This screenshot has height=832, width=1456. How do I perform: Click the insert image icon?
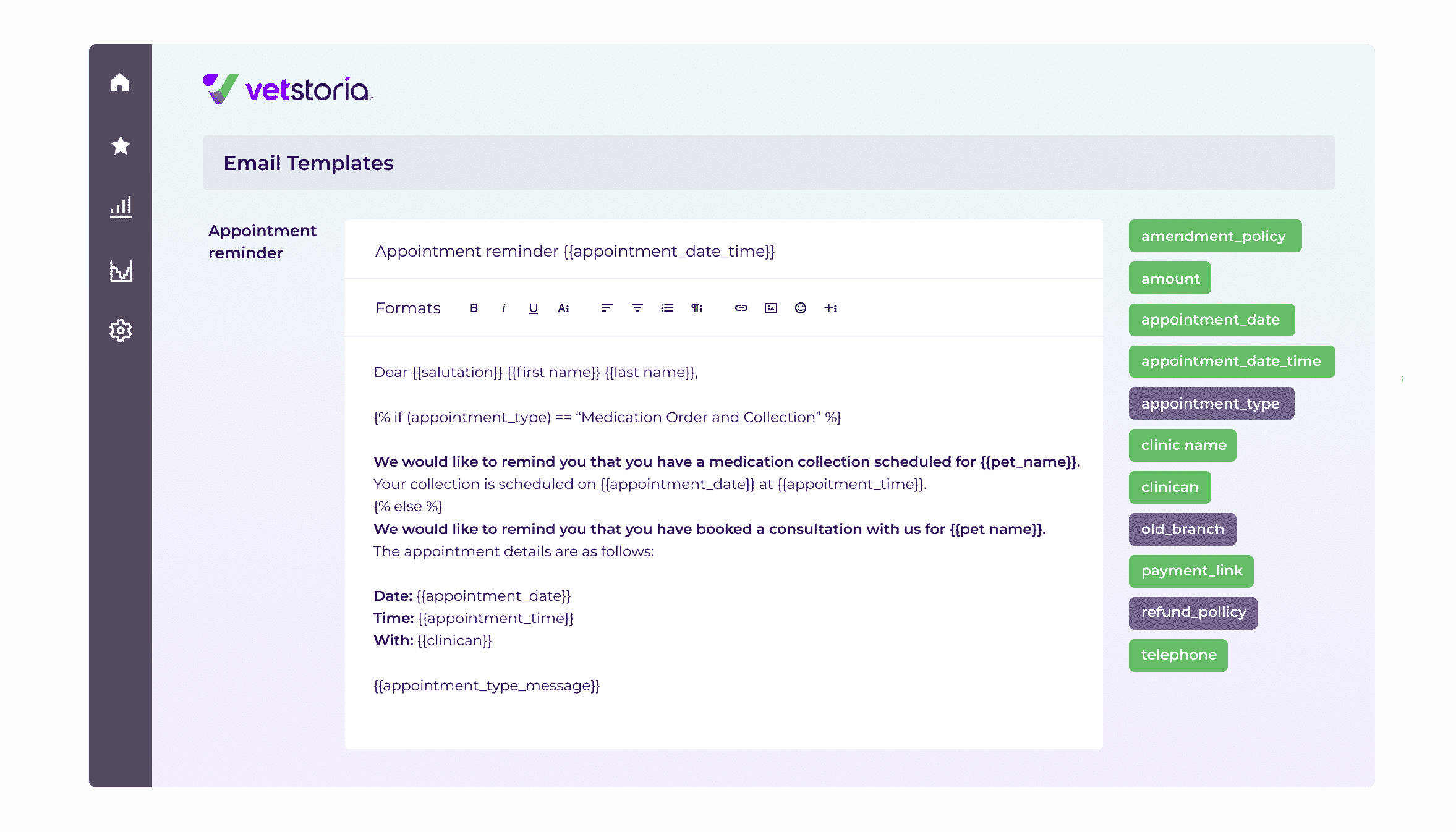(x=771, y=307)
